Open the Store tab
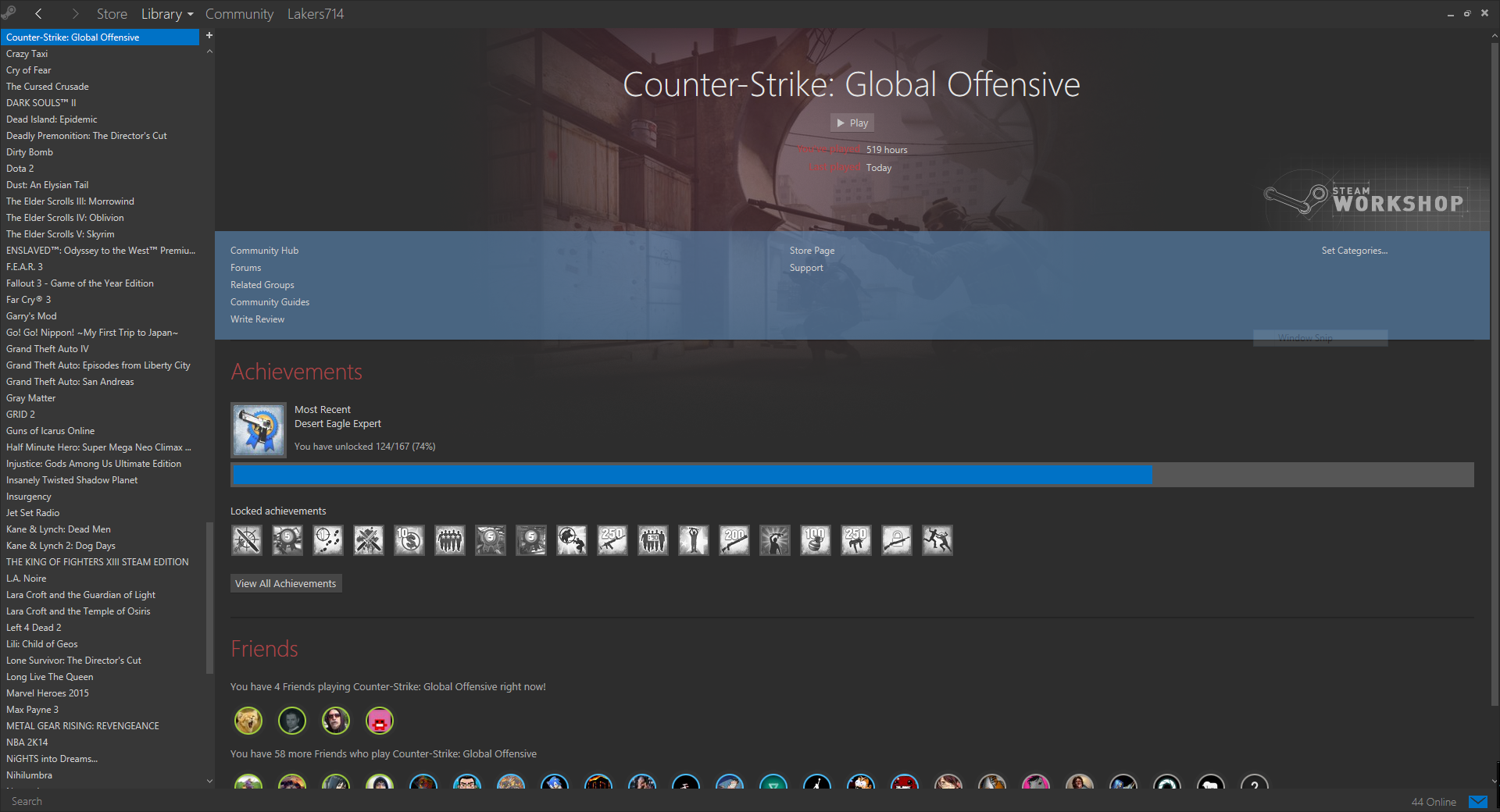Screen dimensions: 1500x812 pos(112,14)
